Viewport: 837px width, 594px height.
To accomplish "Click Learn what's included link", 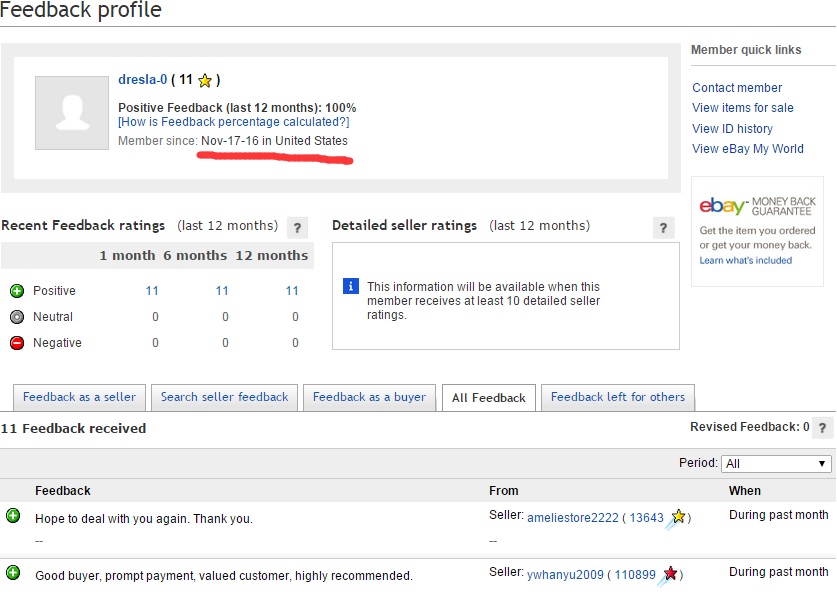I will pyautogui.click(x=745, y=261).
